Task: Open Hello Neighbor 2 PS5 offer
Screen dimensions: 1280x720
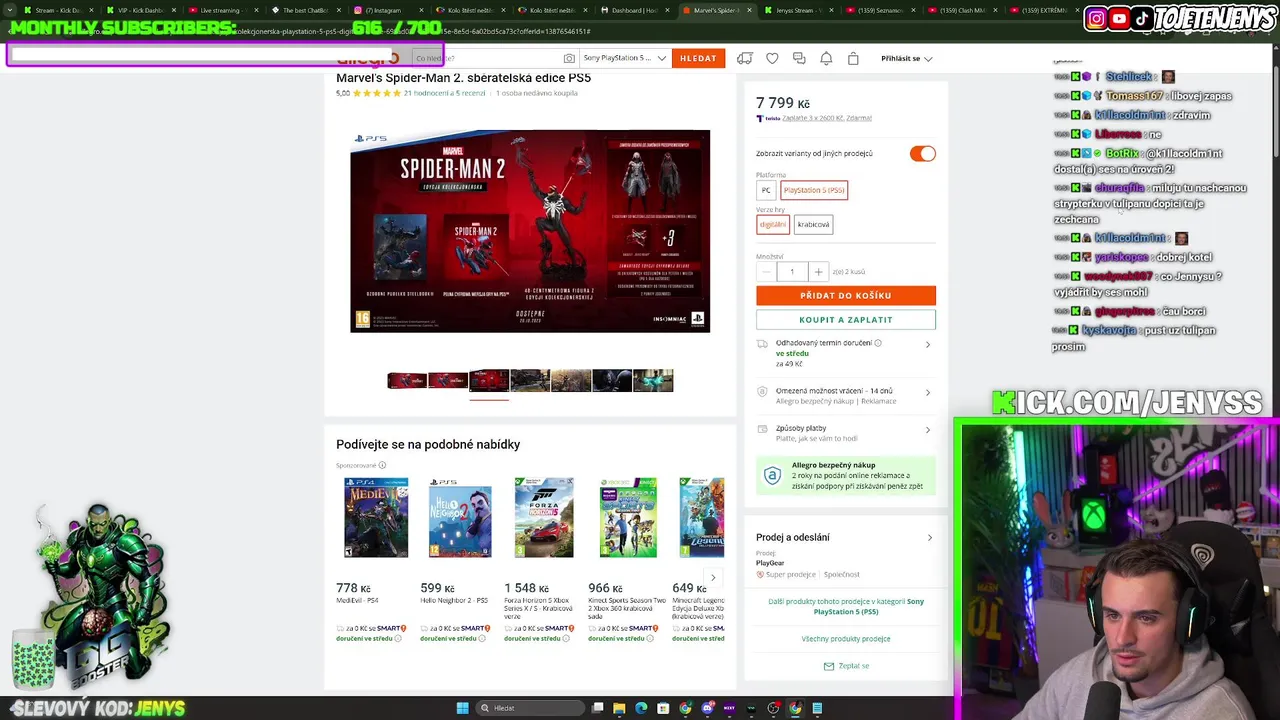Action: pos(460,517)
